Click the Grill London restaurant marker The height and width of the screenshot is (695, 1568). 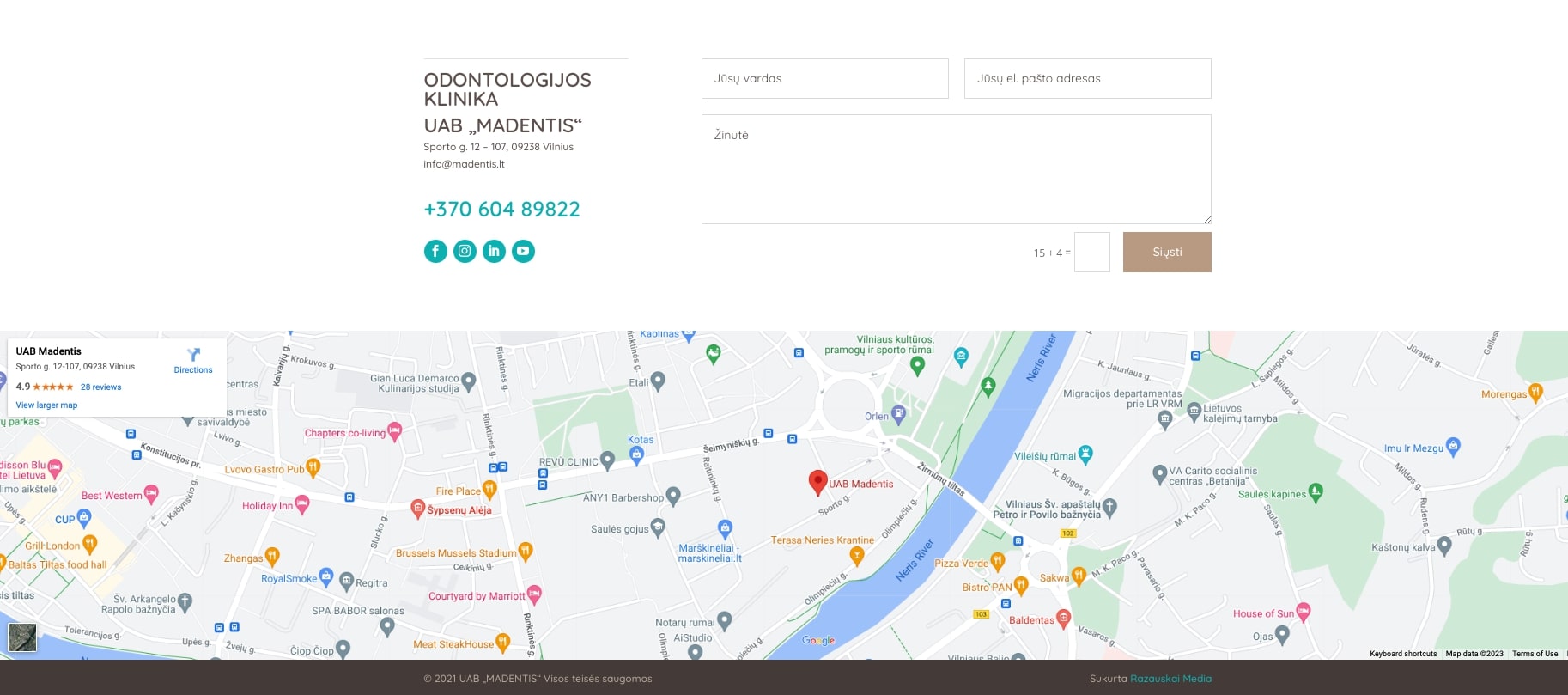click(89, 544)
